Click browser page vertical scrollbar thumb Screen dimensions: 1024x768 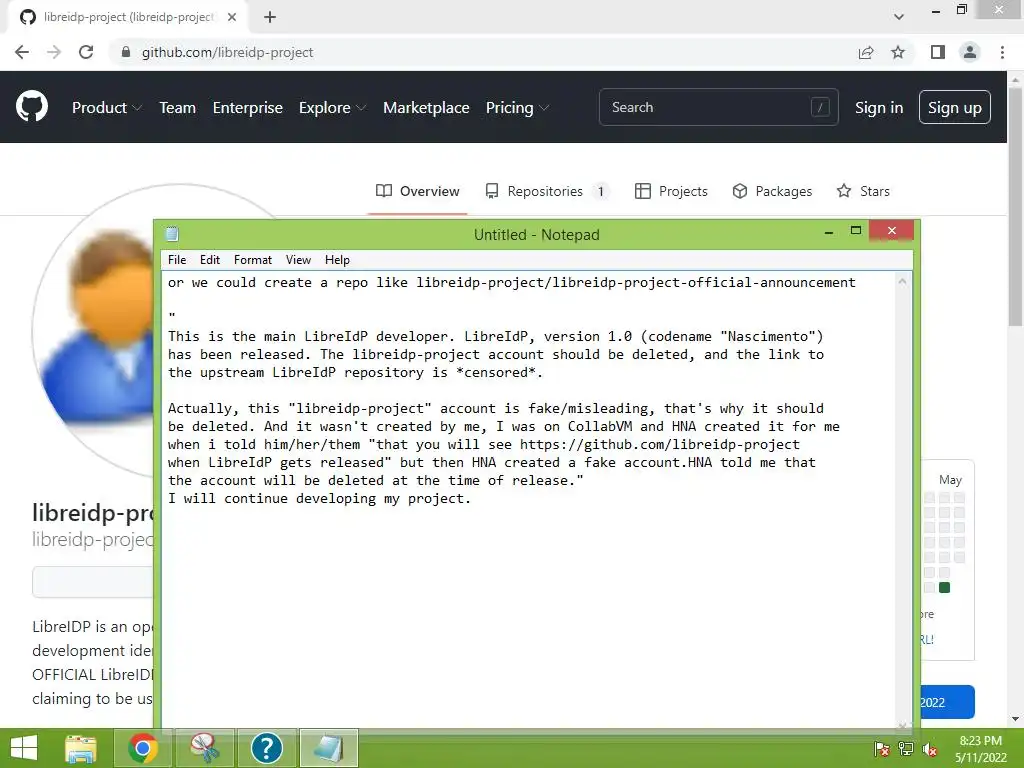tap(1015, 206)
